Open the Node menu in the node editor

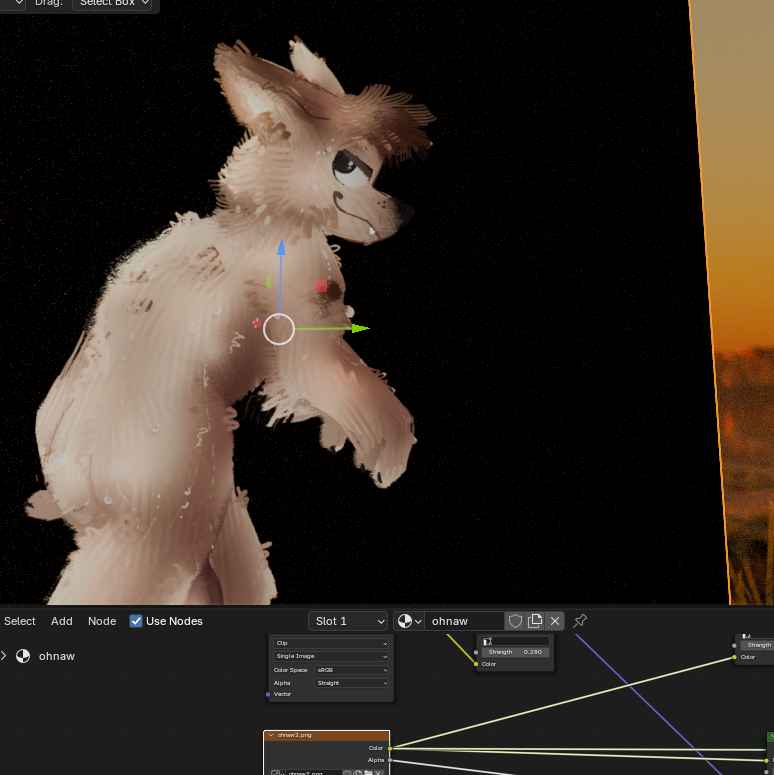[102, 621]
